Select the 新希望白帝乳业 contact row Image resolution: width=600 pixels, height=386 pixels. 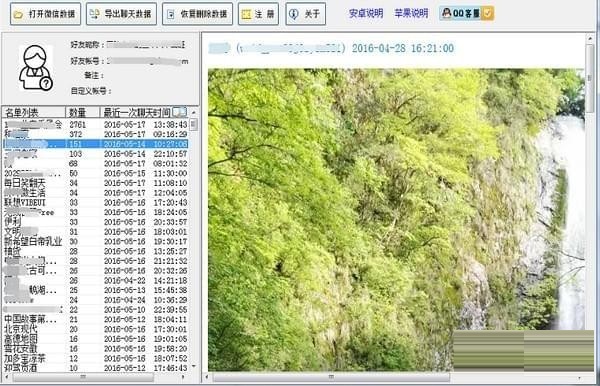pos(96,241)
